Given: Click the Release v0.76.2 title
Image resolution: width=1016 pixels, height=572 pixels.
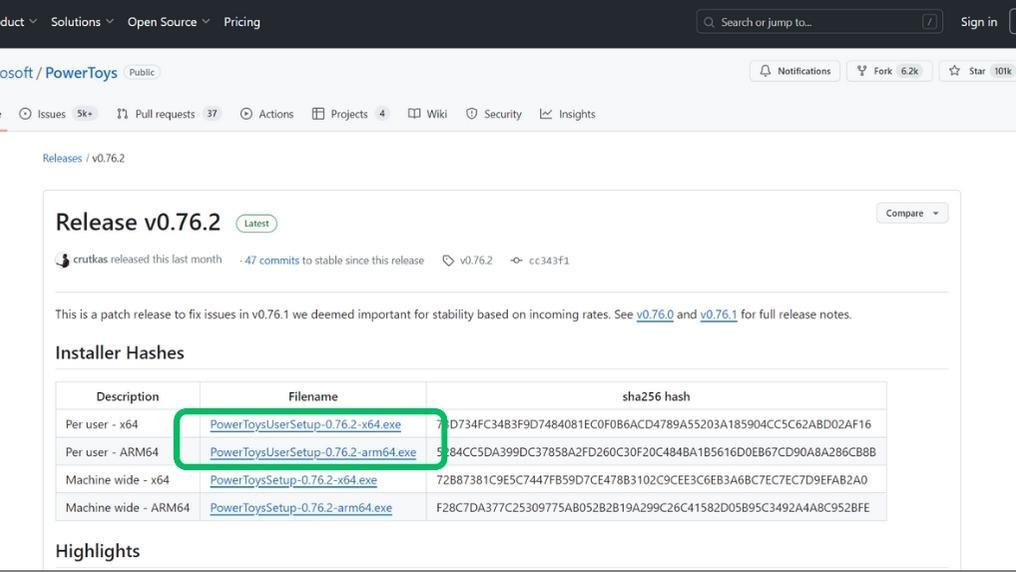Looking at the screenshot, I should coord(138,222).
